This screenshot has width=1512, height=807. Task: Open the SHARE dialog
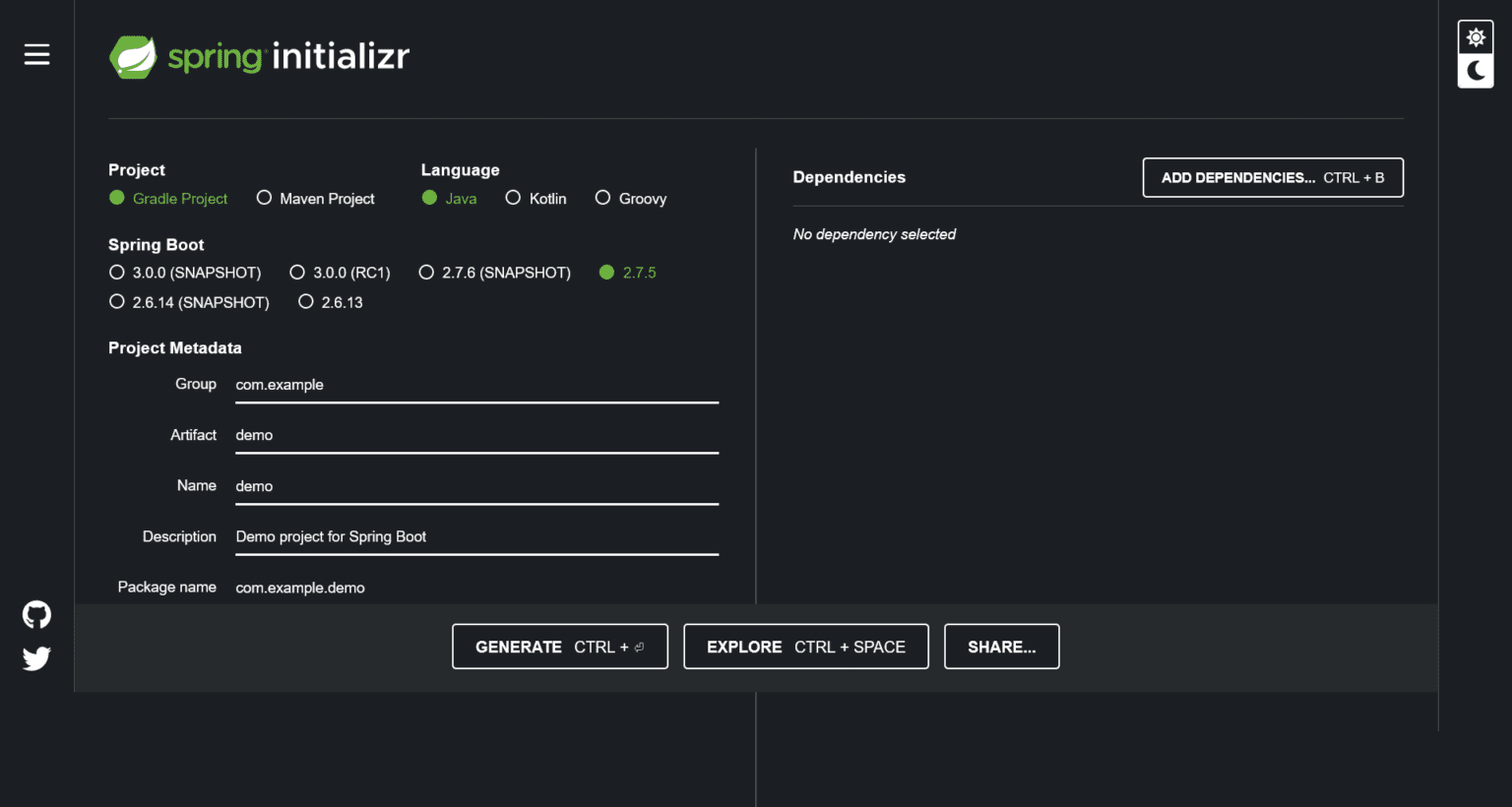(x=1001, y=647)
